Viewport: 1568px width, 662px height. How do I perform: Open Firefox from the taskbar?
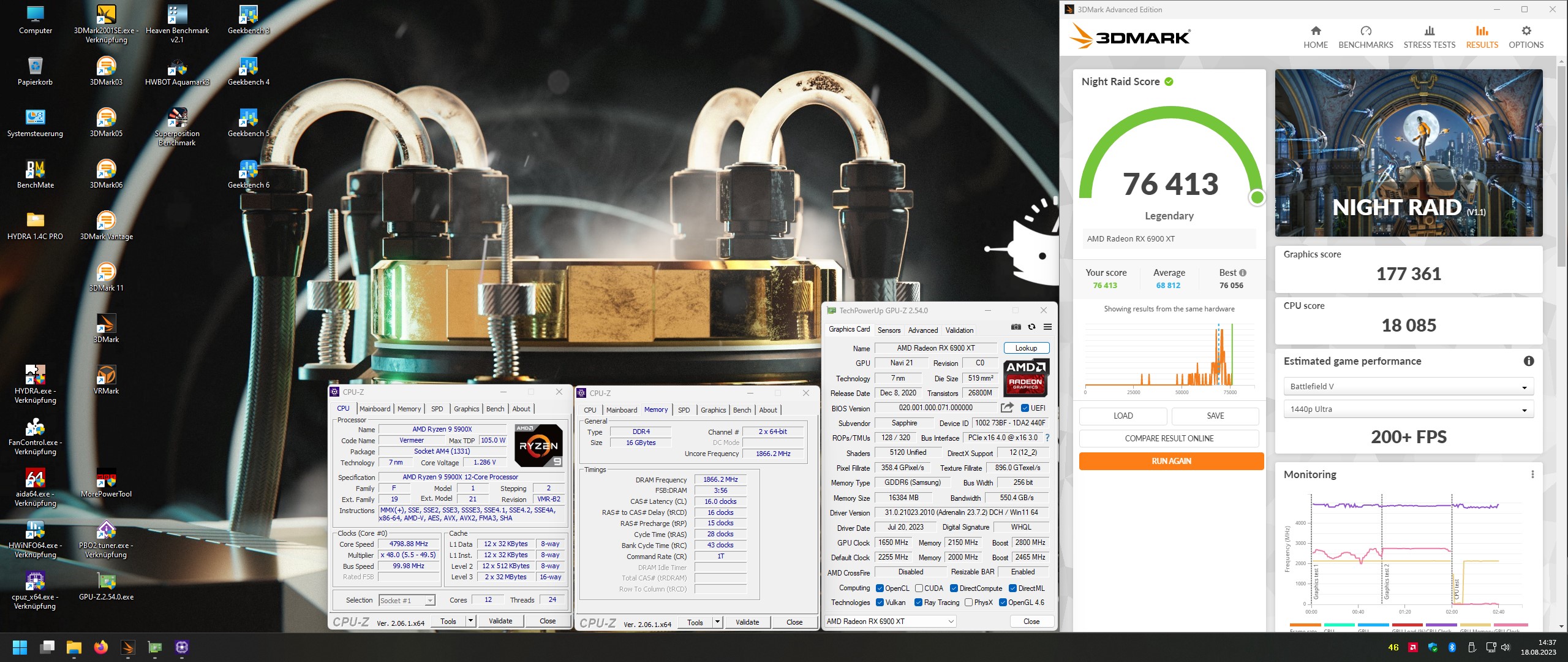click(101, 647)
